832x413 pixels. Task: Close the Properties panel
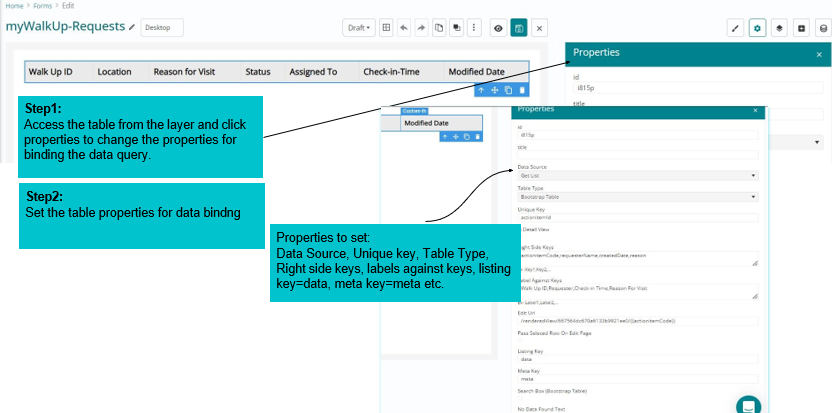[818, 52]
